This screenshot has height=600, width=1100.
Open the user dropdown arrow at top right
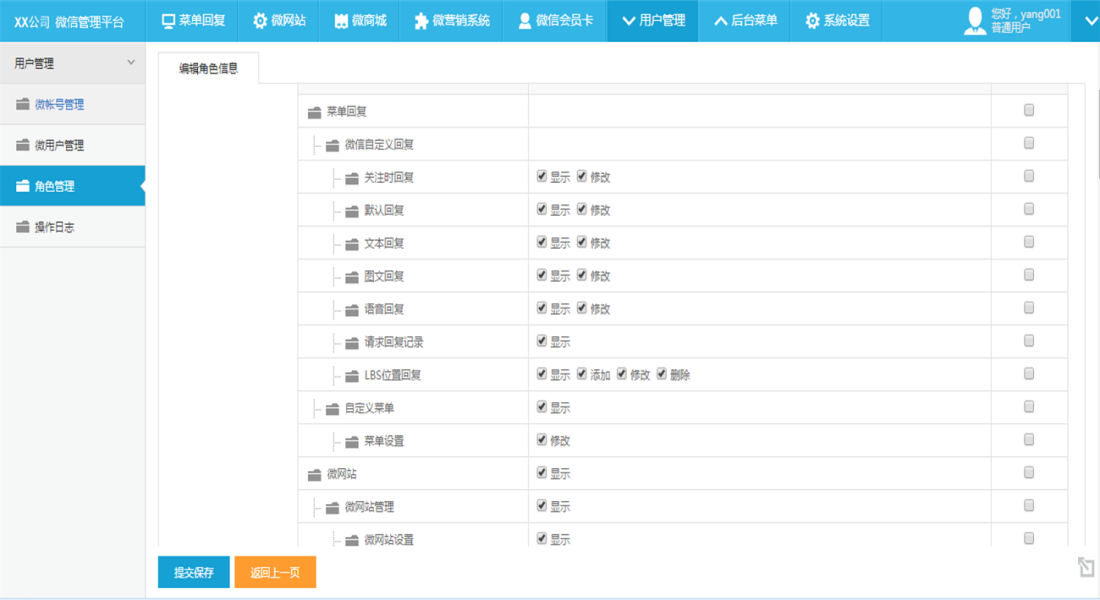click(1090, 21)
